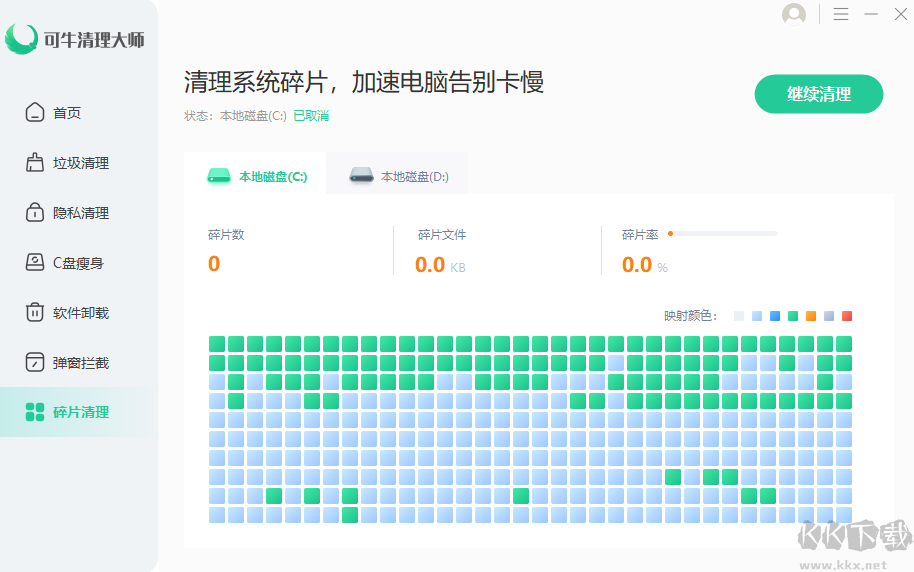This screenshot has height=572, width=914.
Task: Click the 可牛清理大师 logo
Action: (75, 39)
